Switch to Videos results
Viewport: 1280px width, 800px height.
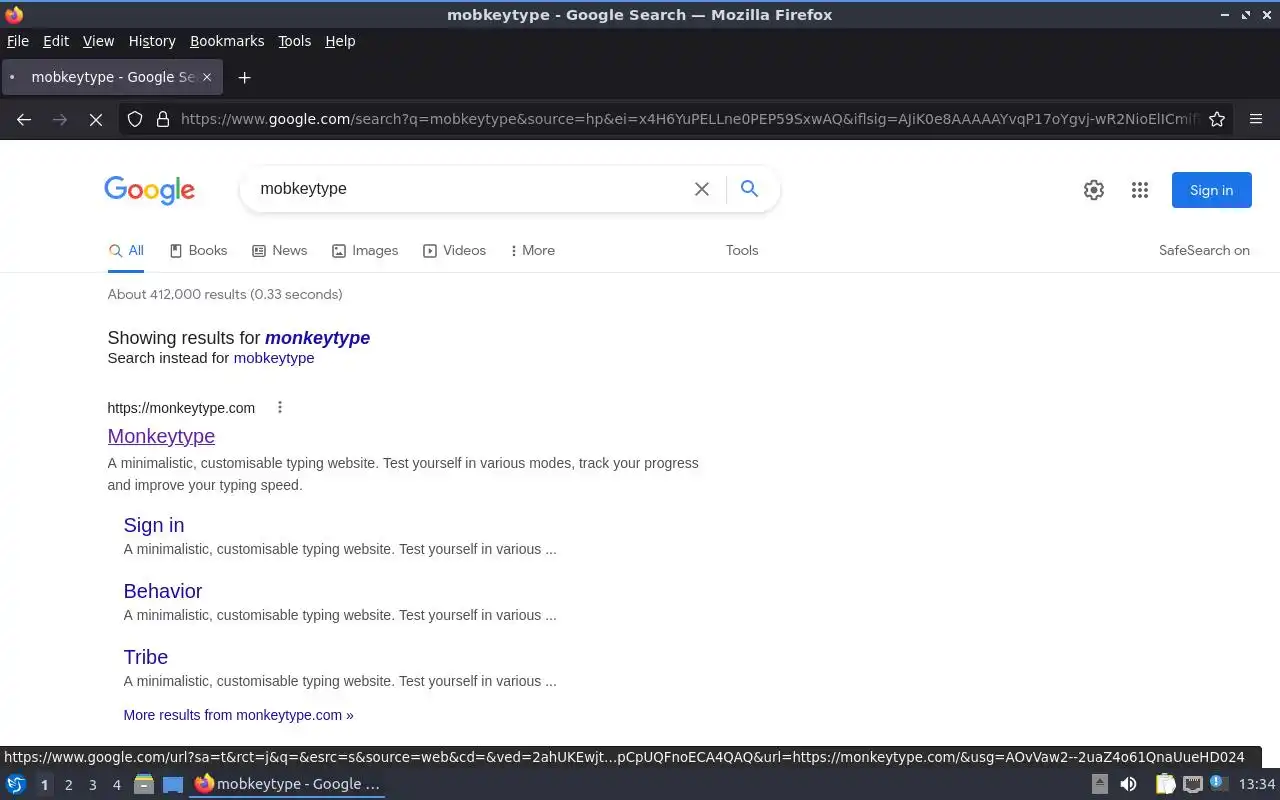point(454,251)
